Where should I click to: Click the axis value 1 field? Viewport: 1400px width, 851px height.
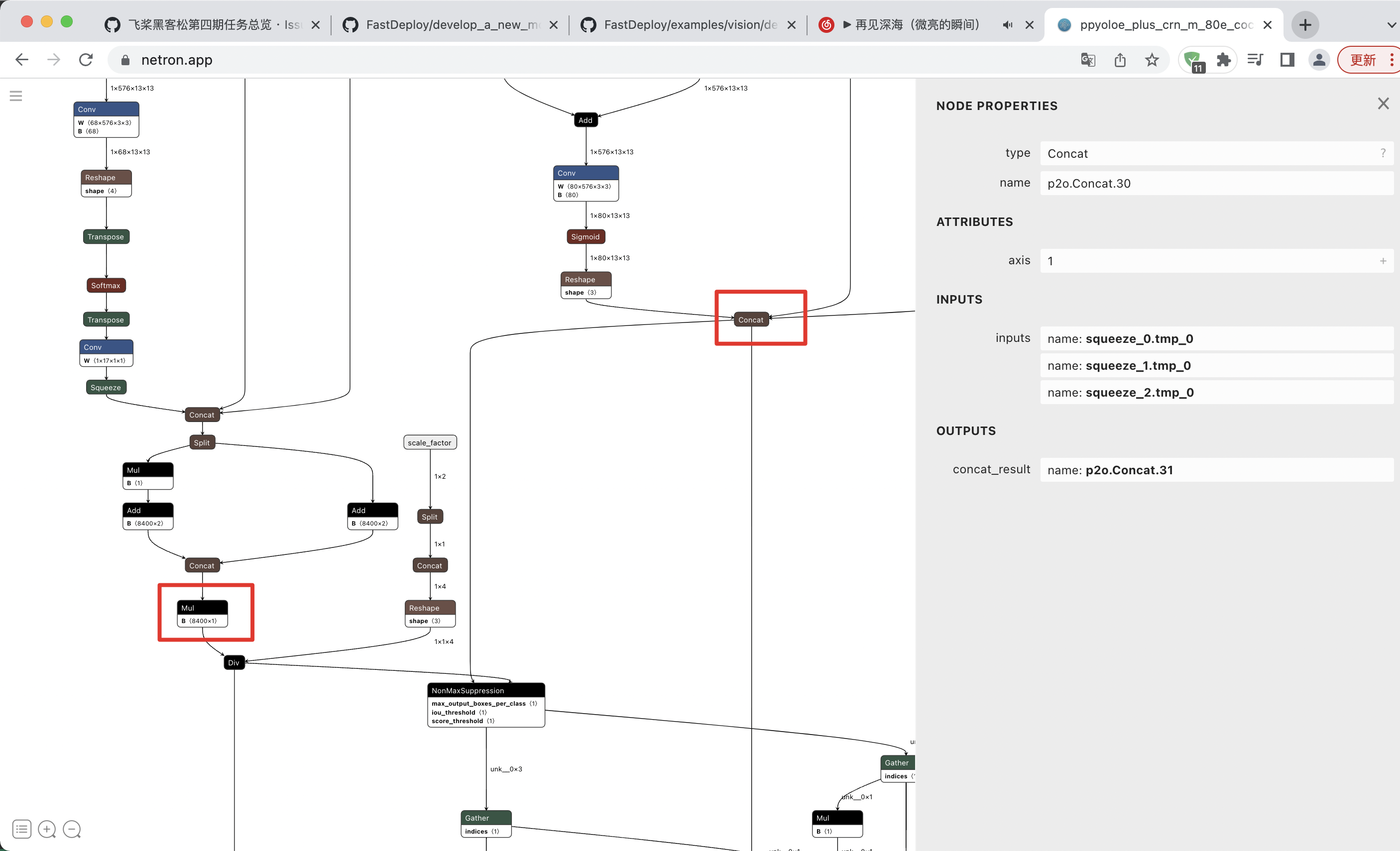coord(1216,261)
